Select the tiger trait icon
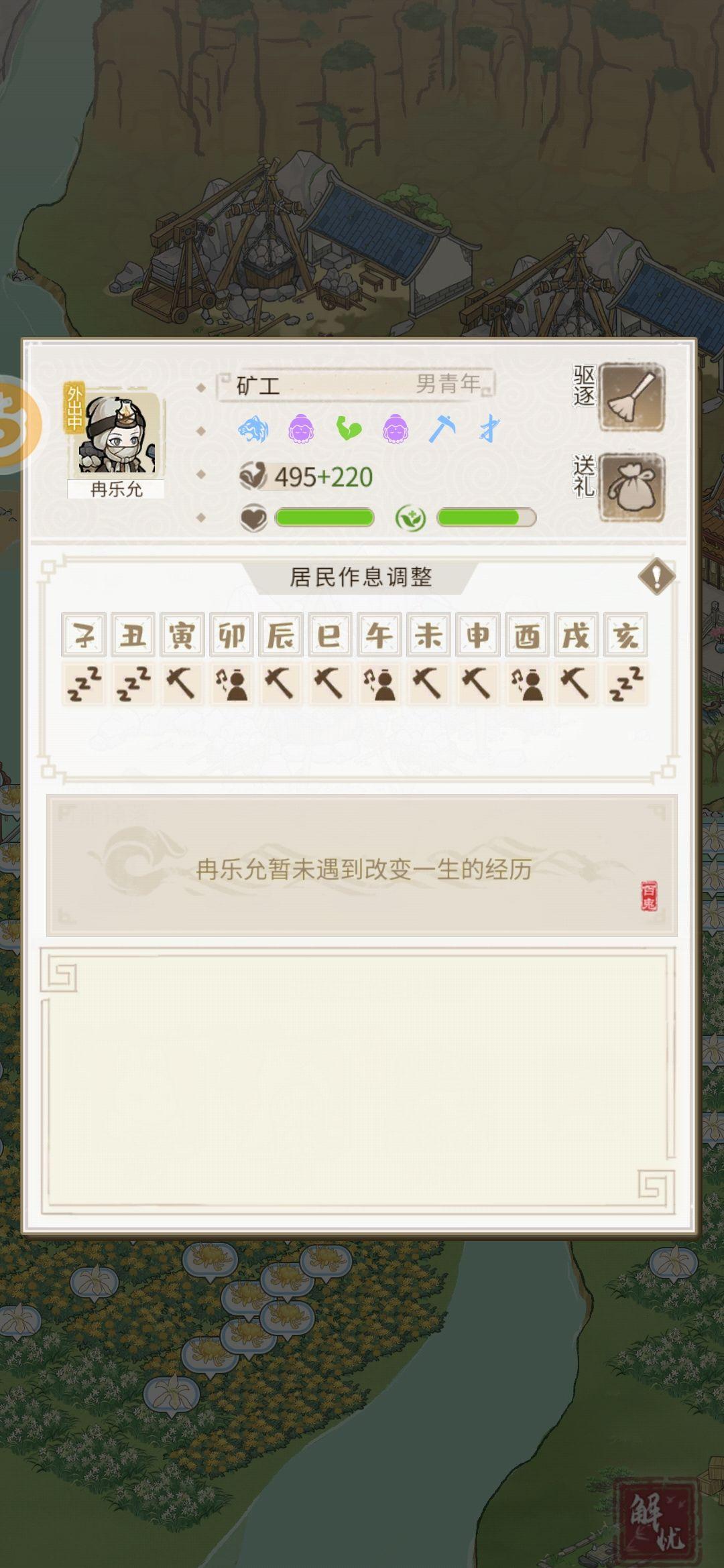 coord(253,429)
